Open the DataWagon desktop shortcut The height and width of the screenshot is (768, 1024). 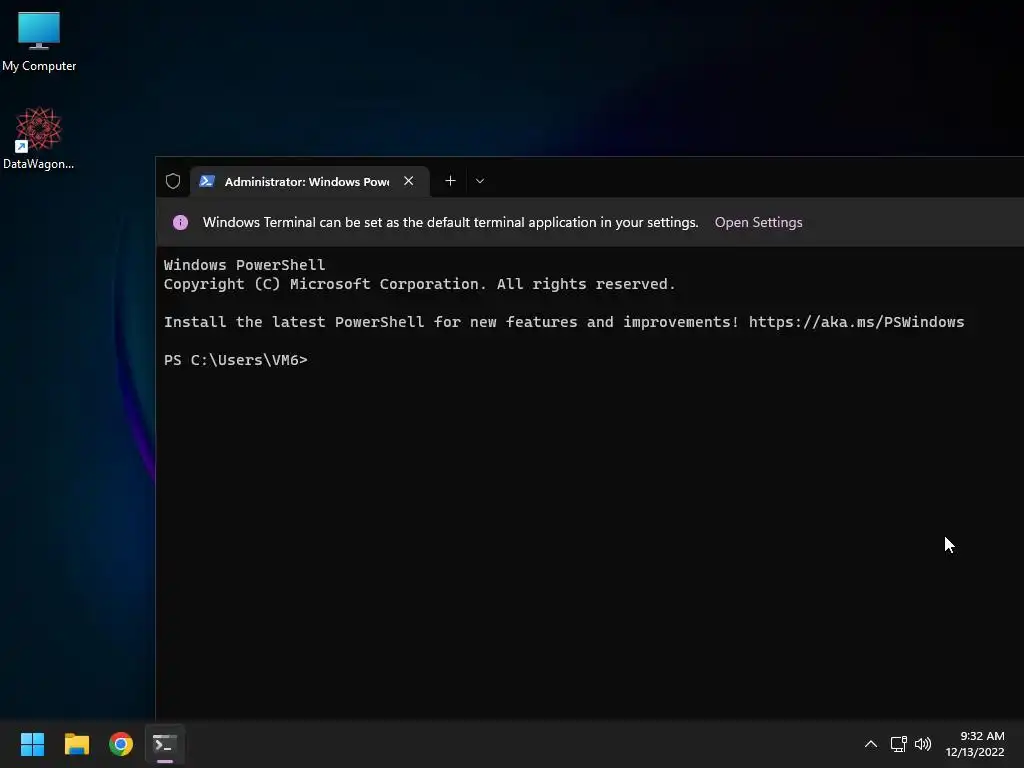pyautogui.click(x=39, y=138)
